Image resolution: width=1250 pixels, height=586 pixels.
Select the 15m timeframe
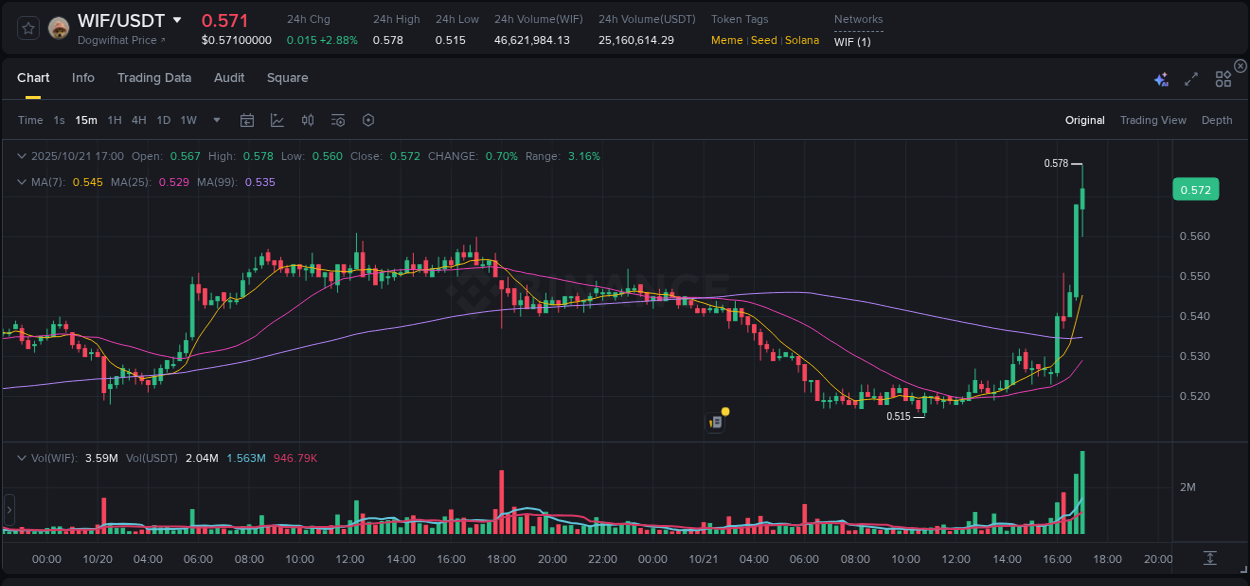coord(86,120)
